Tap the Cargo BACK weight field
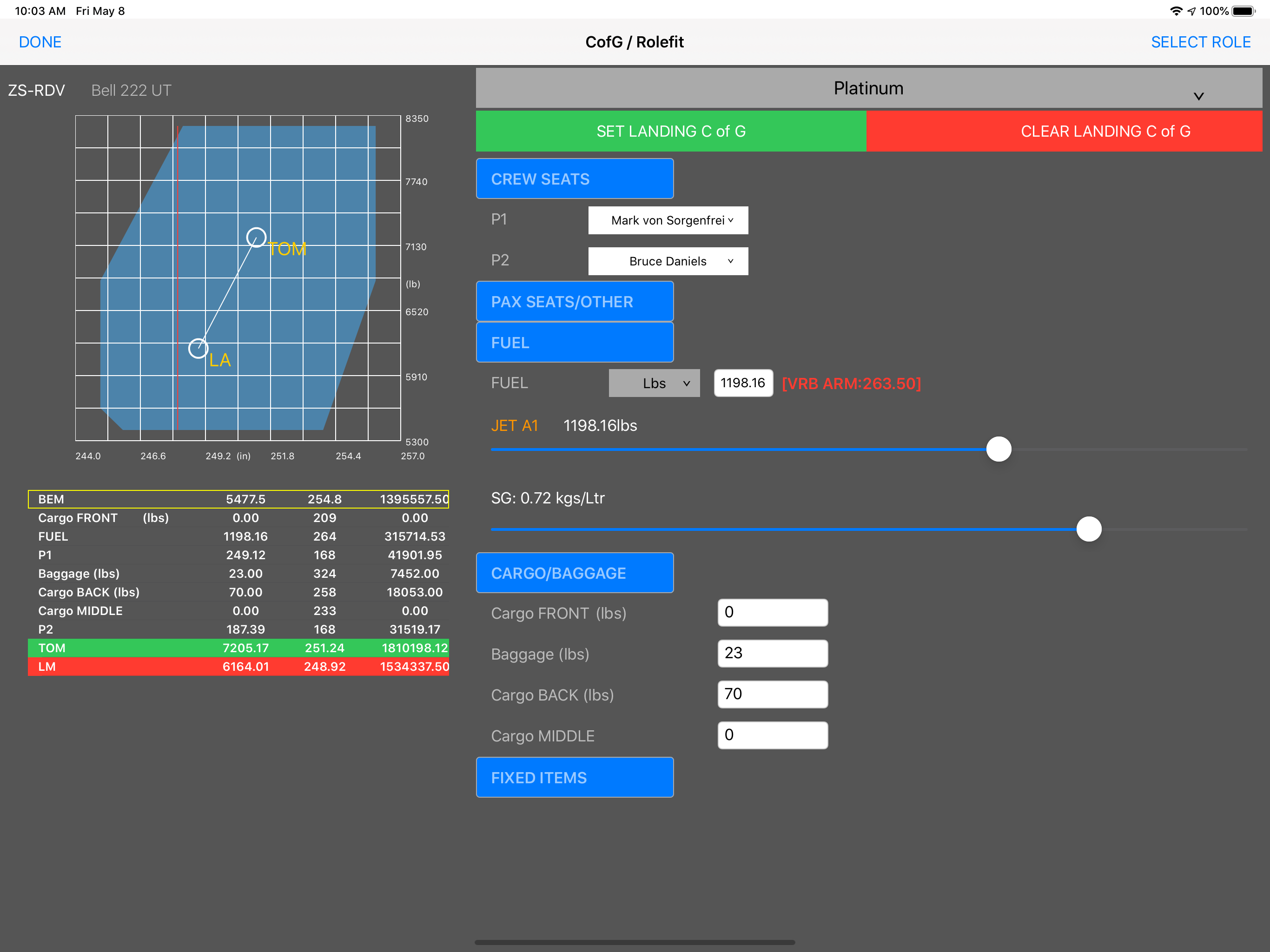The width and height of the screenshot is (1270, 952). [772, 694]
